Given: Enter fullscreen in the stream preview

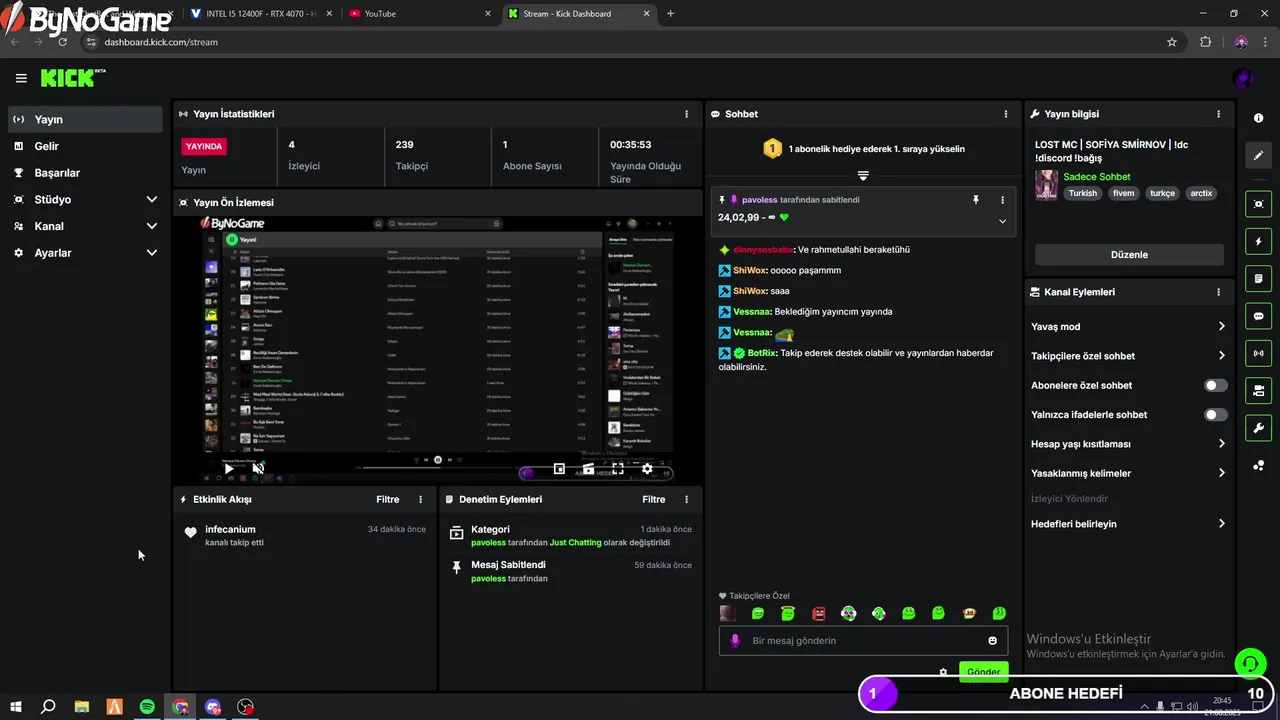Looking at the screenshot, I should click(x=618, y=468).
